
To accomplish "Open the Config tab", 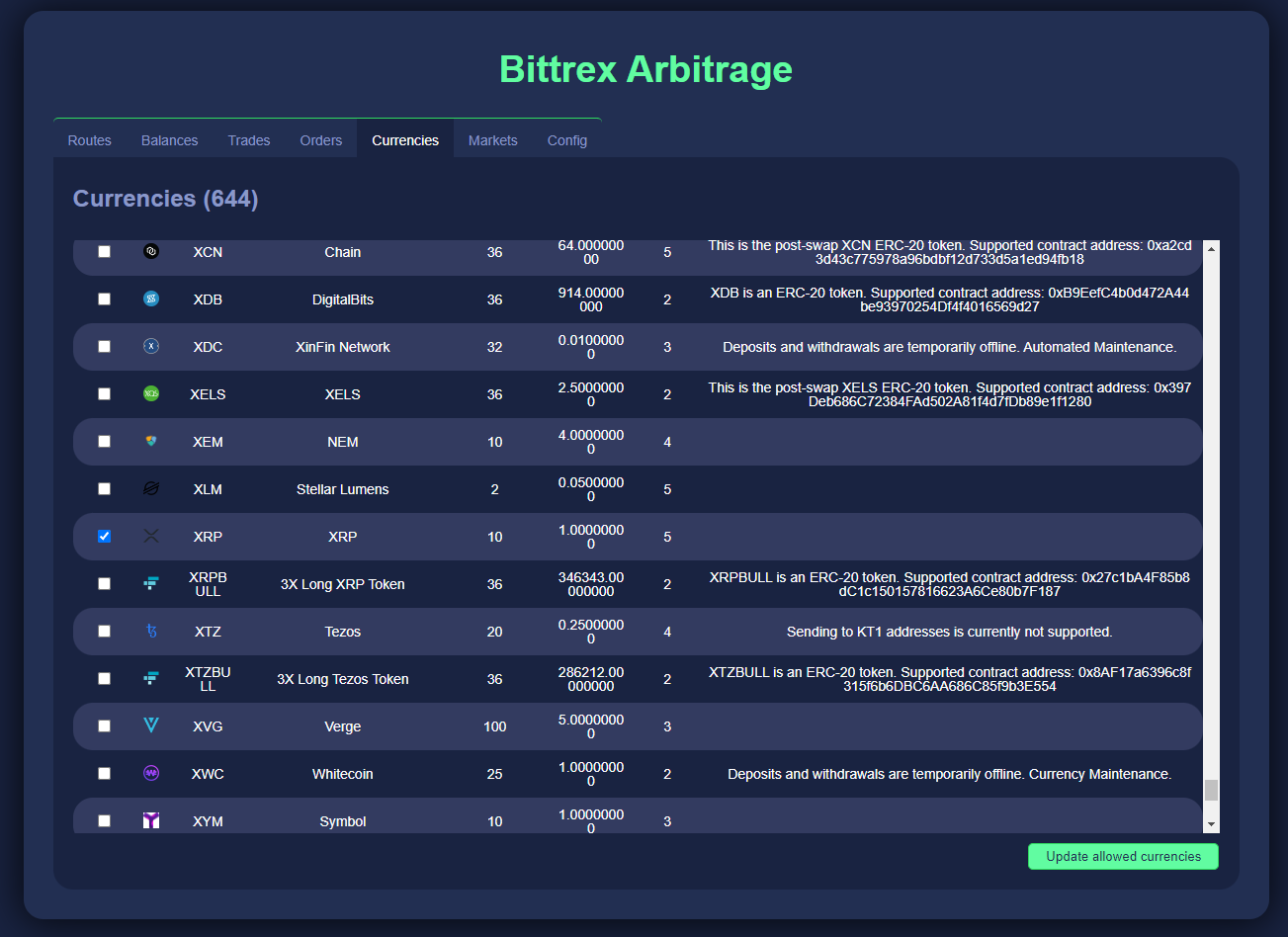I will (567, 140).
